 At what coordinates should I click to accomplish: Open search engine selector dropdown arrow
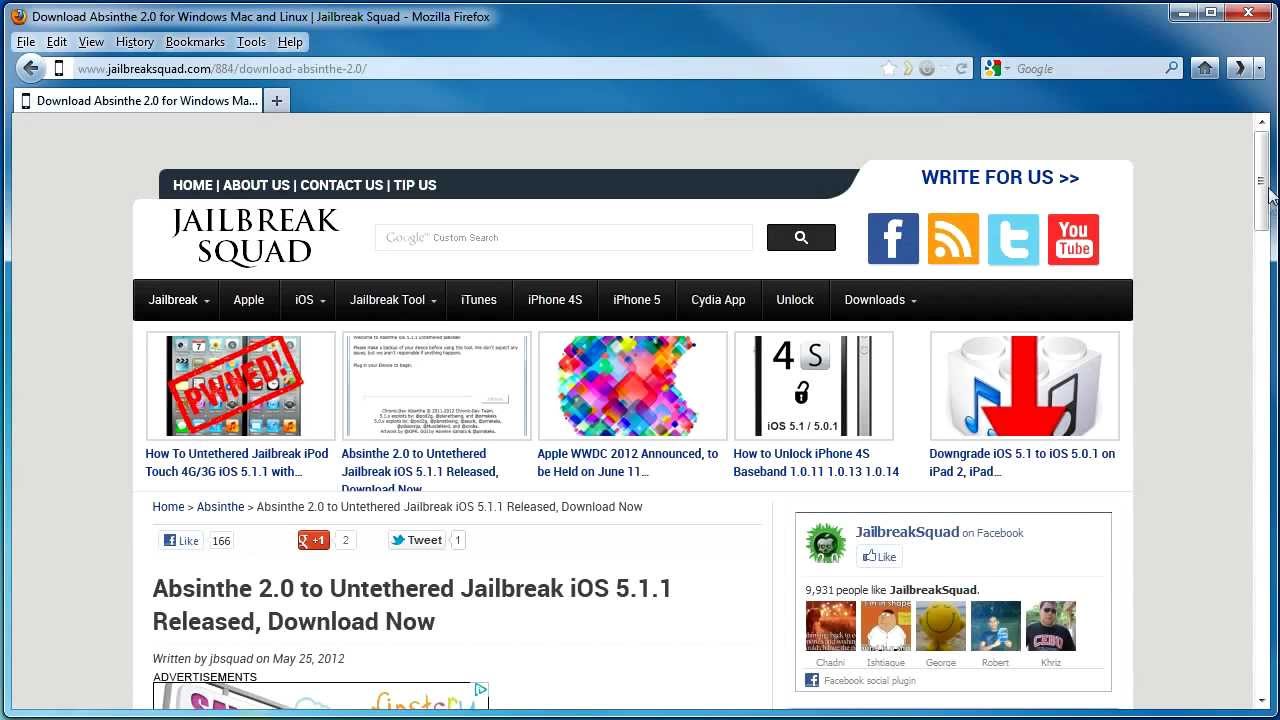(x=1006, y=68)
